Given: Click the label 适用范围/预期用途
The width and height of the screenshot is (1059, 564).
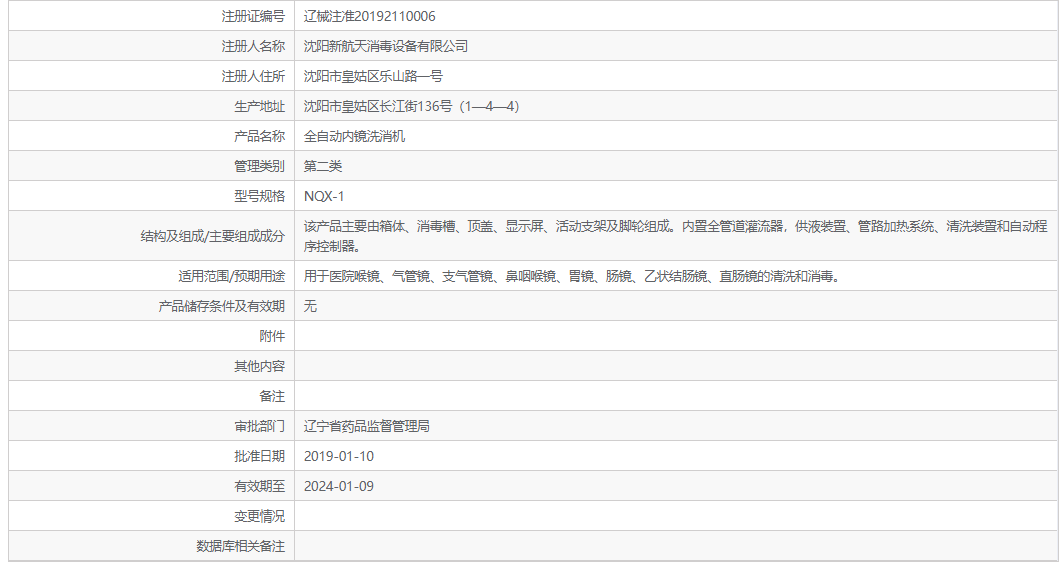Looking at the screenshot, I should (x=231, y=276).
